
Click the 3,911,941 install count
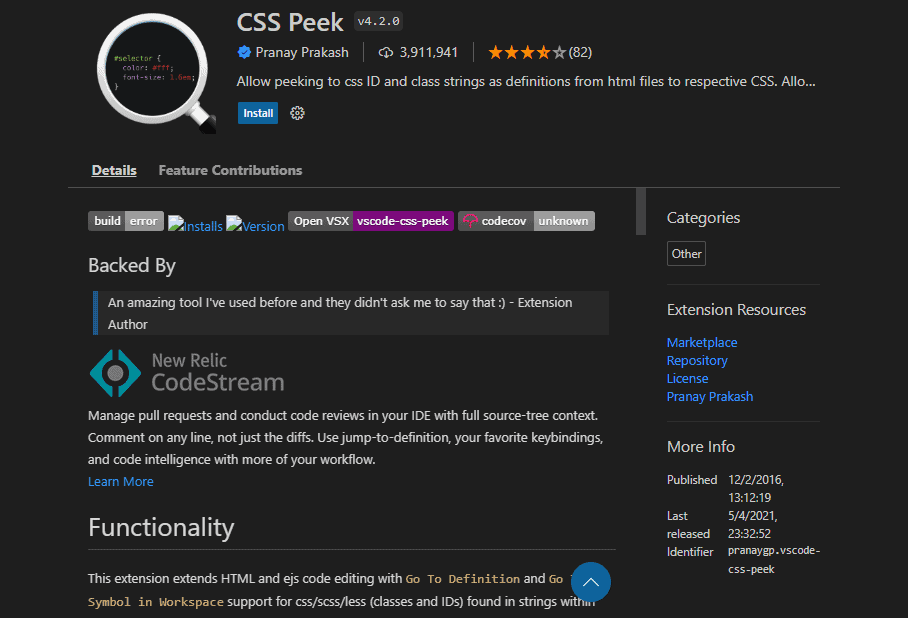[429, 52]
